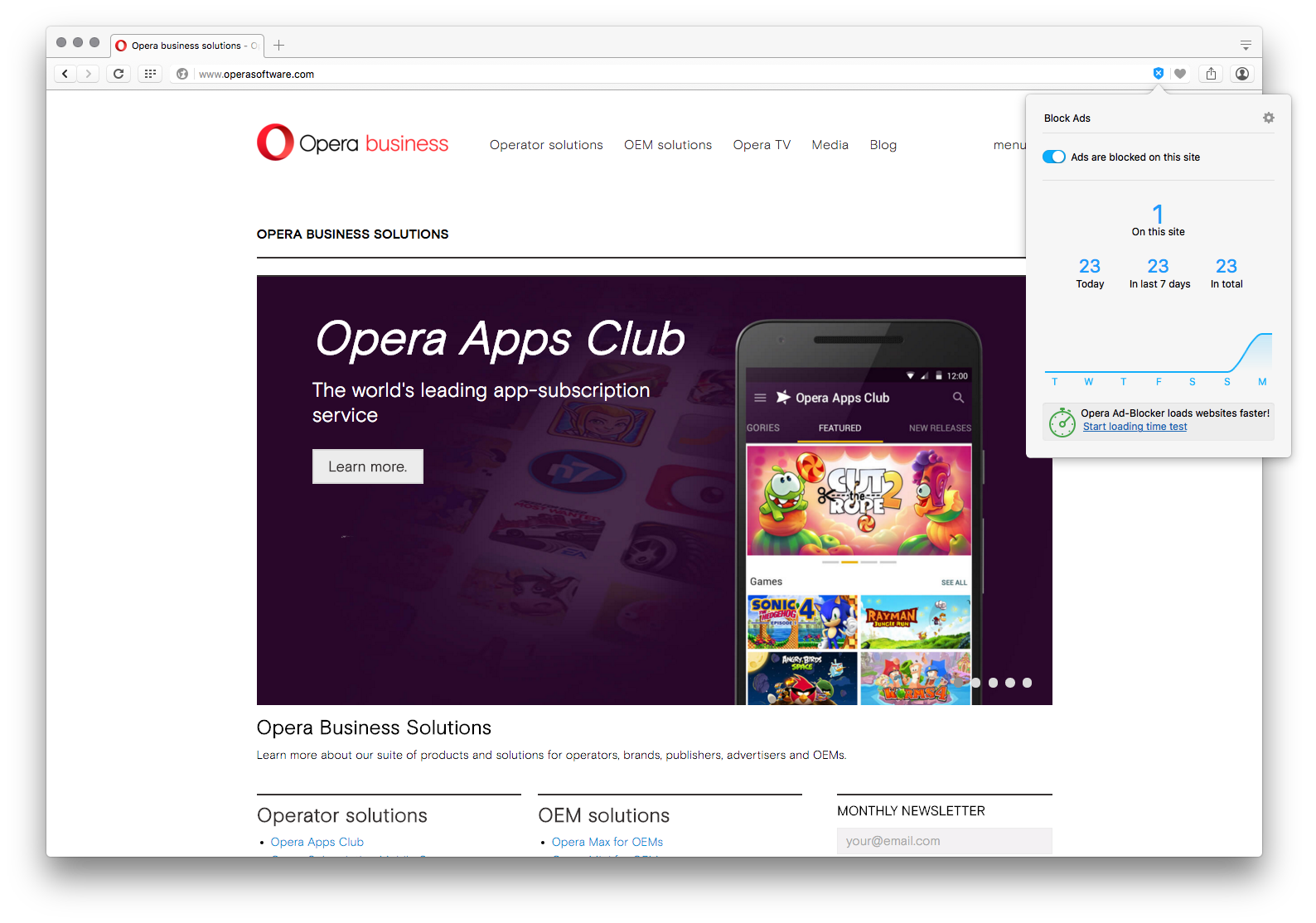Viewport: 1316px width, 923px height.
Task: Click the ads-blocked line chart
Action: pos(1159,353)
